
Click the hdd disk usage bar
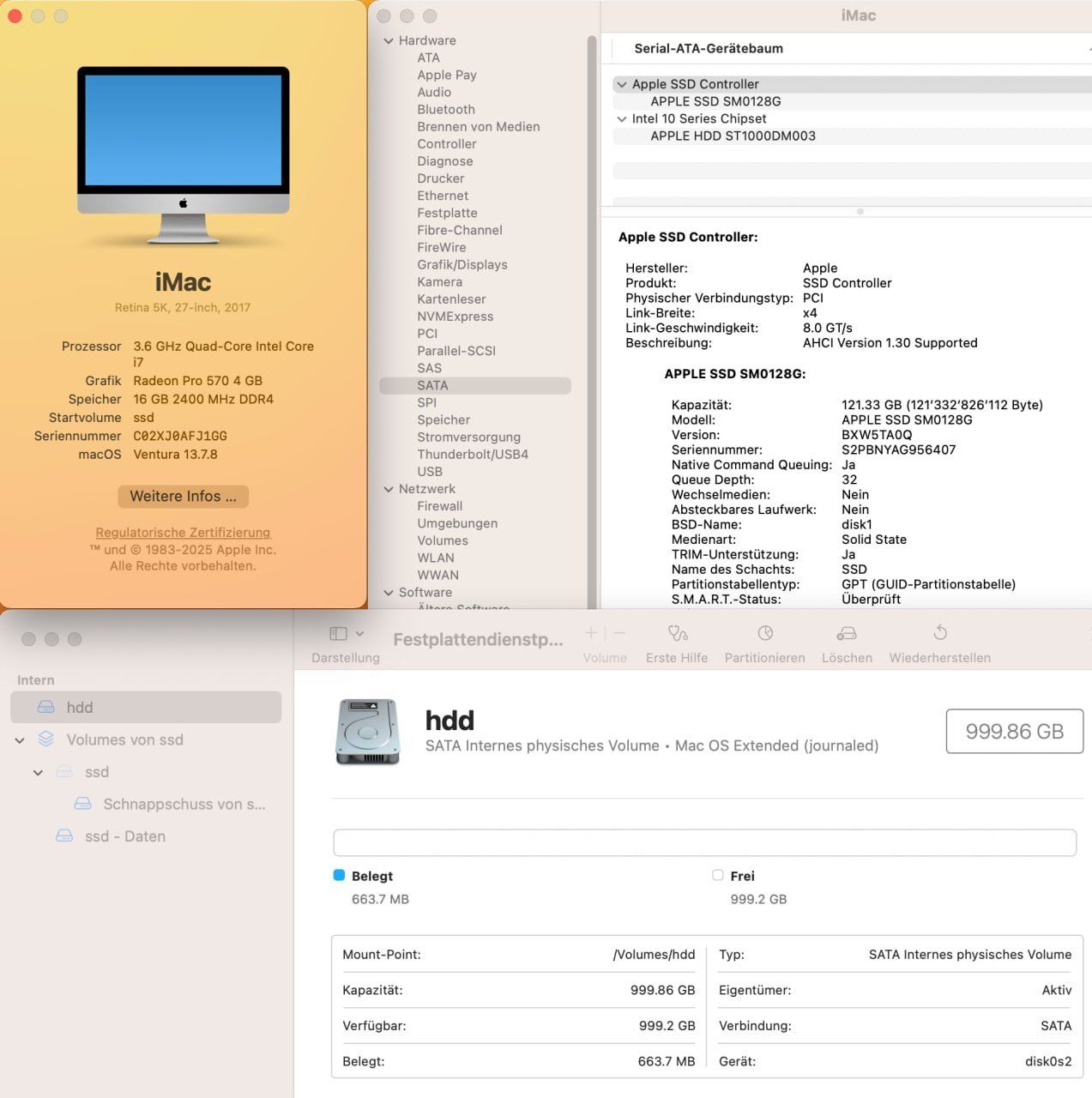[704, 842]
